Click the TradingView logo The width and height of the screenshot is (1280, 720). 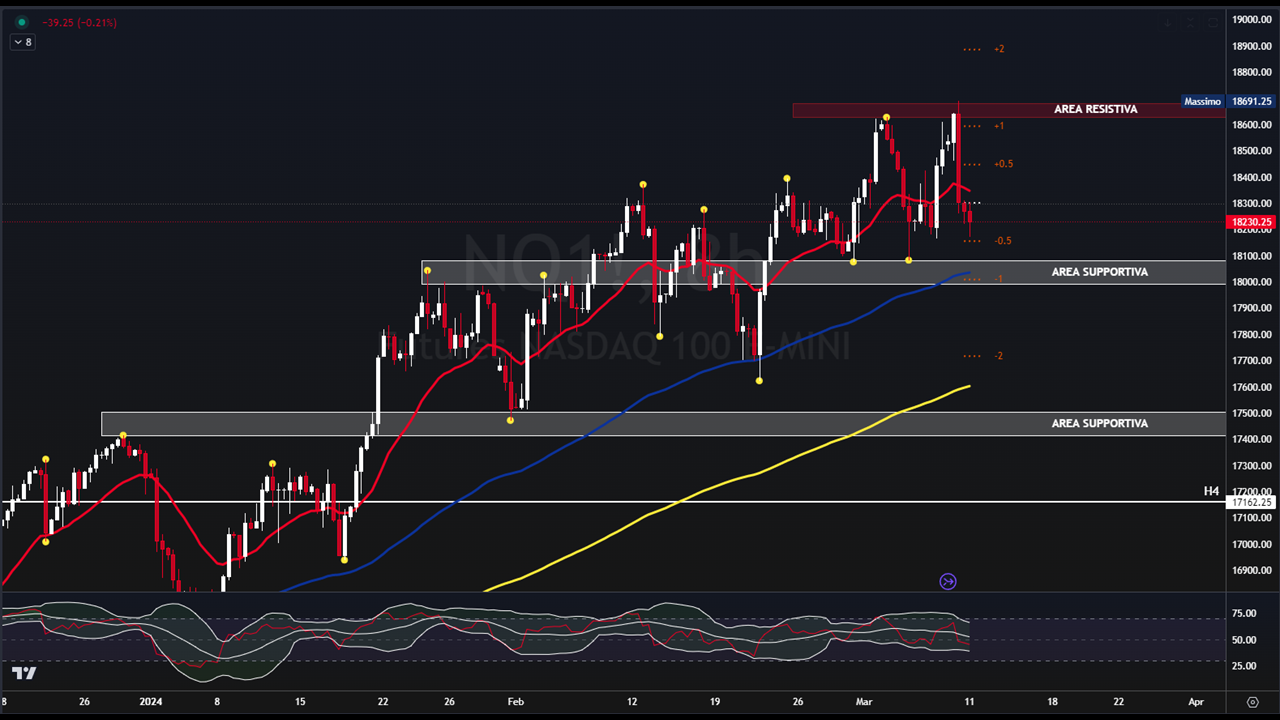pyautogui.click(x=25, y=673)
